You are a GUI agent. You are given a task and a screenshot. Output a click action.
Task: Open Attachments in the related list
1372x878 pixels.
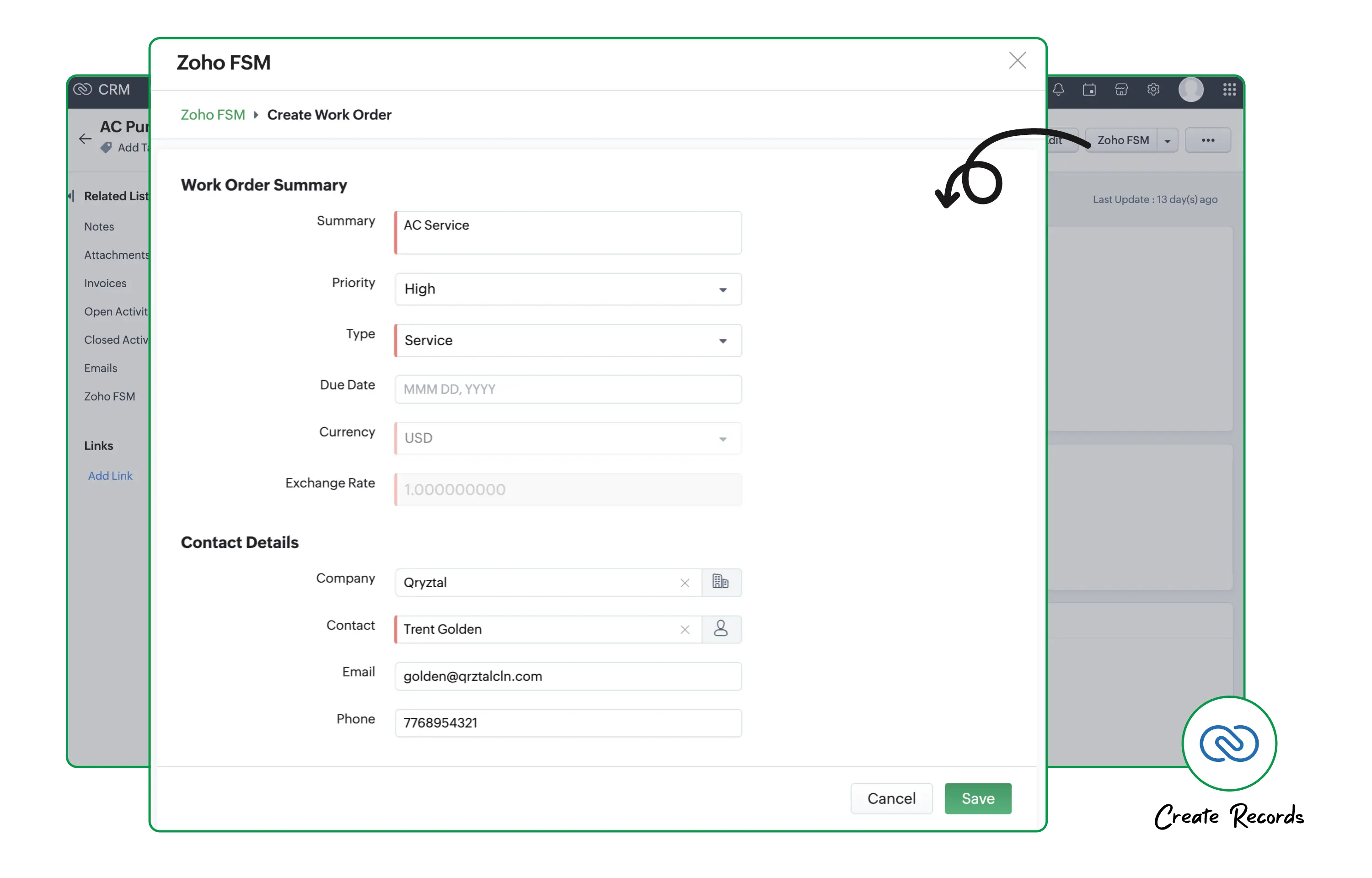coord(117,255)
